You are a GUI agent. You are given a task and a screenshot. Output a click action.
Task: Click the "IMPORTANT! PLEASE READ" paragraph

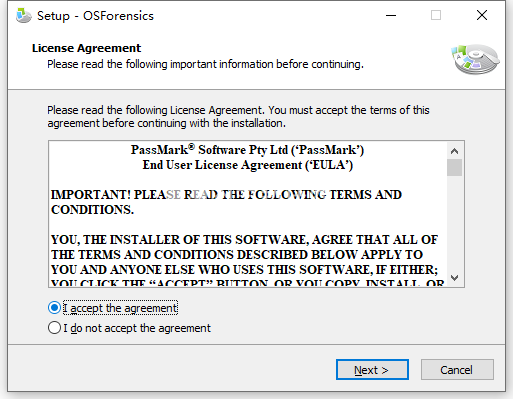(x=226, y=202)
